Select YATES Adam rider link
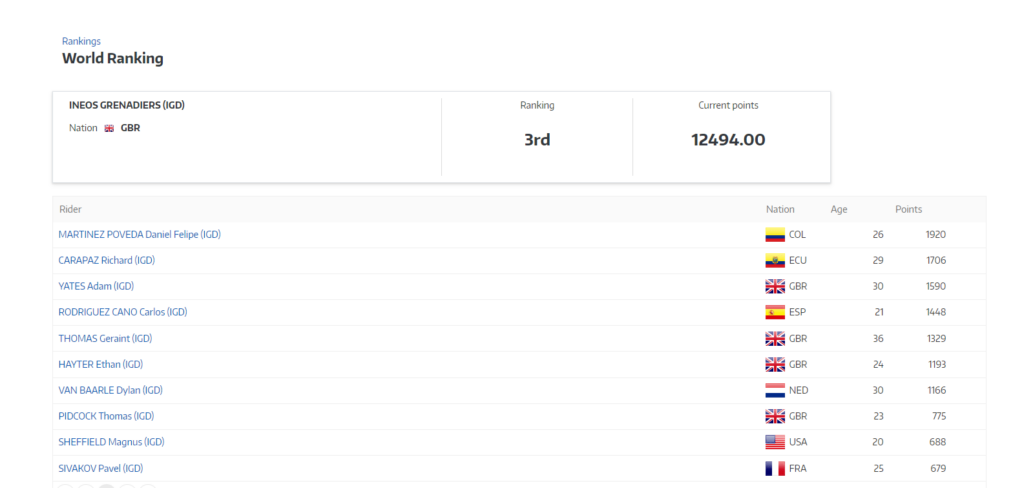The image size is (1024, 488). [96, 286]
